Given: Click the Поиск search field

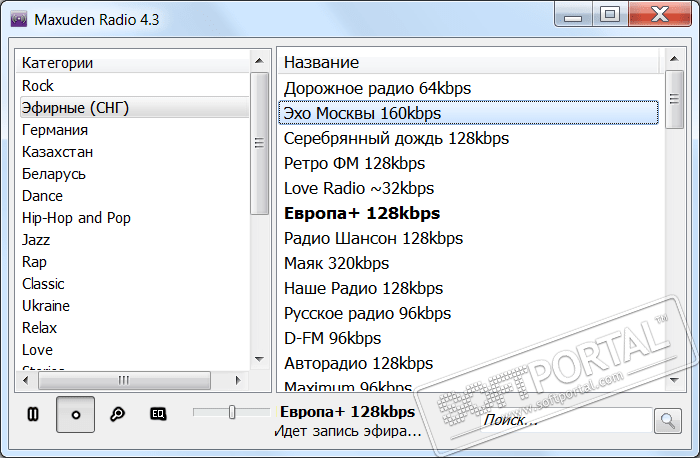Looking at the screenshot, I should pyautogui.click(x=566, y=420).
